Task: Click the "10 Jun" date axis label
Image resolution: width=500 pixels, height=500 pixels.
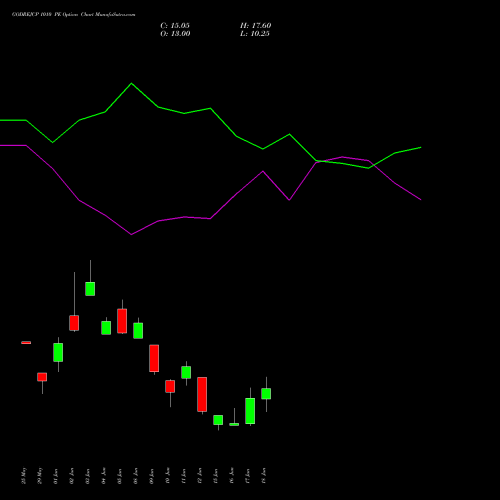Action: pyautogui.click(x=168, y=476)
